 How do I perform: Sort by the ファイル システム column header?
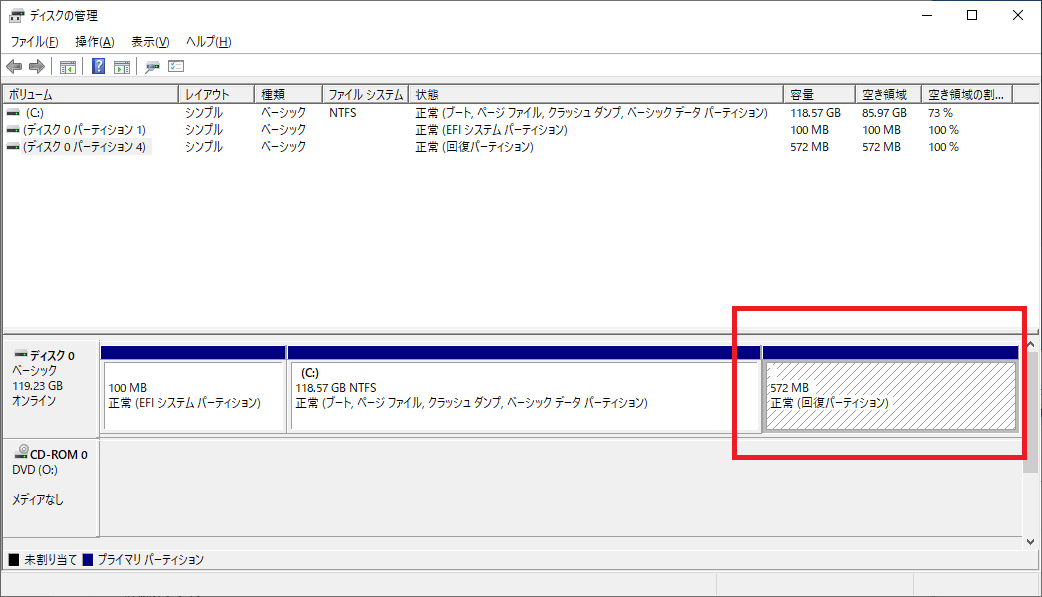(x=365, y=94)
